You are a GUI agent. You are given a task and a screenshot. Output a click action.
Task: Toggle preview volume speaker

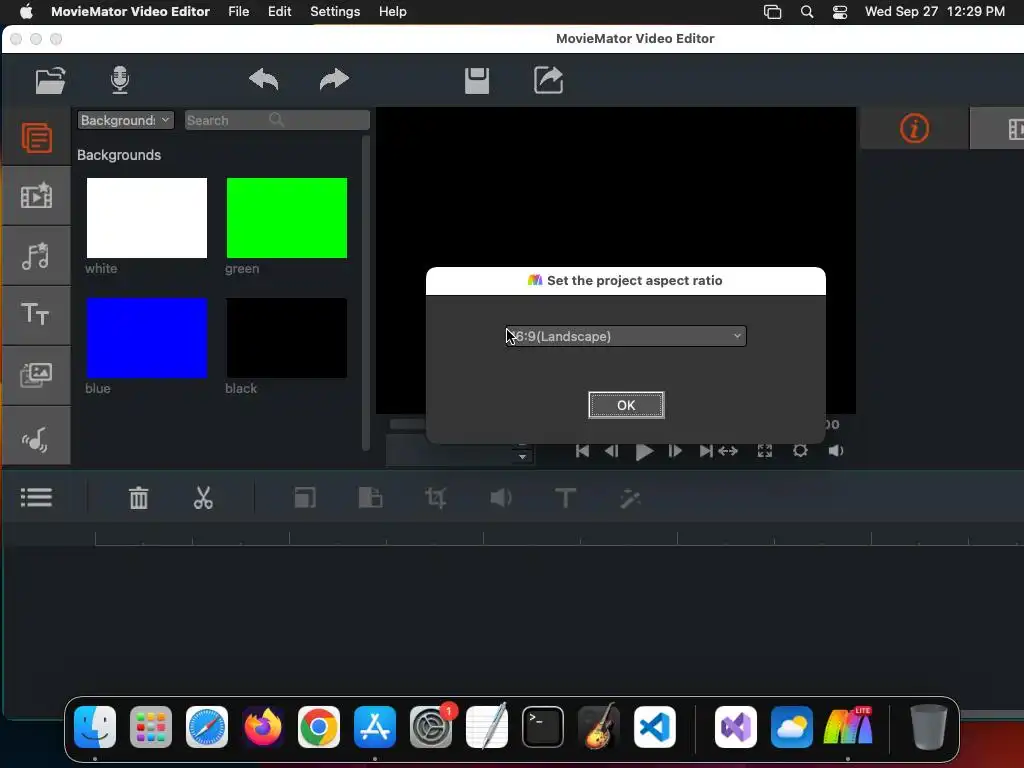[836, 451]
